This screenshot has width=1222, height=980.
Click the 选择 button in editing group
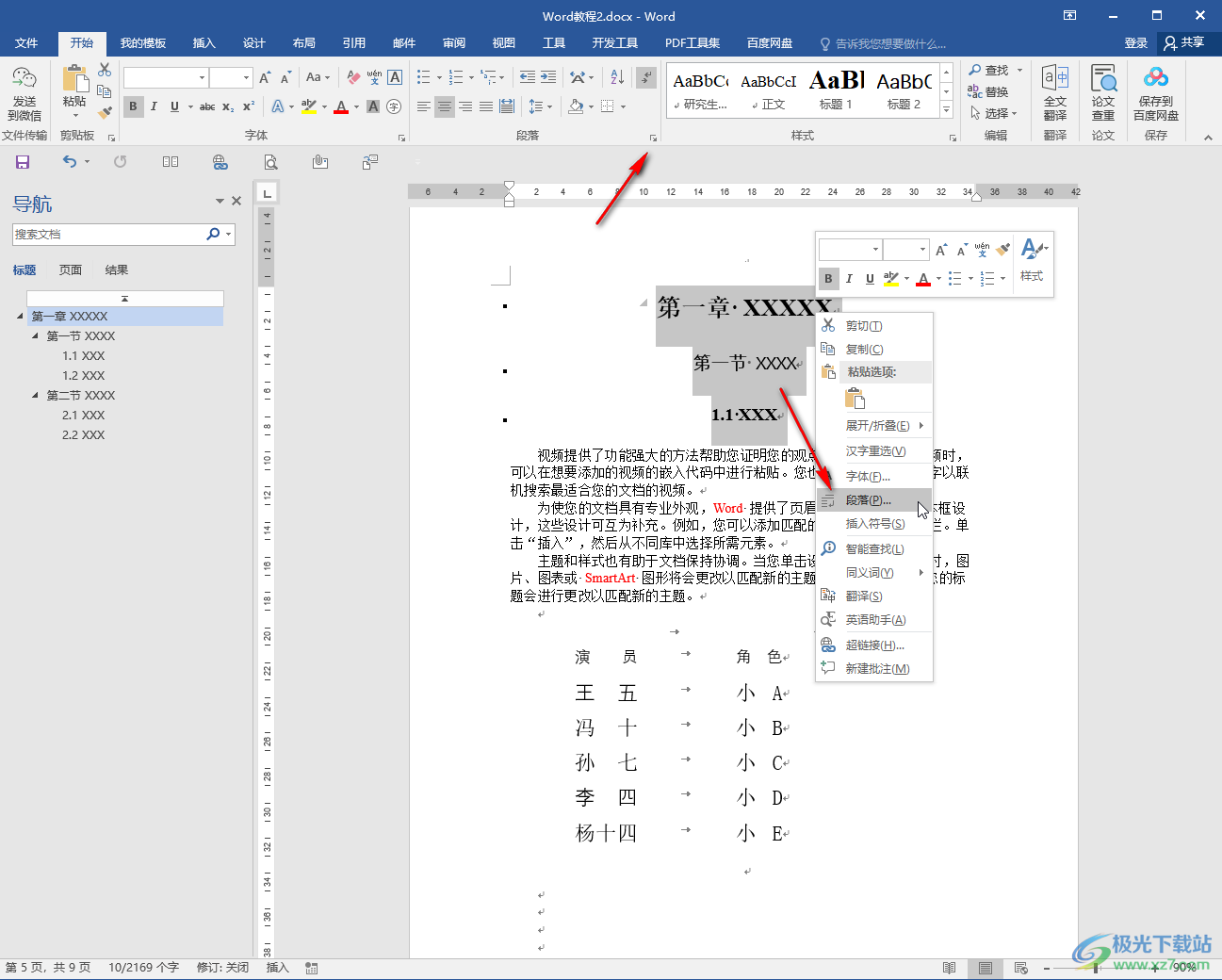pyautogui.click(x=994, y=113)
